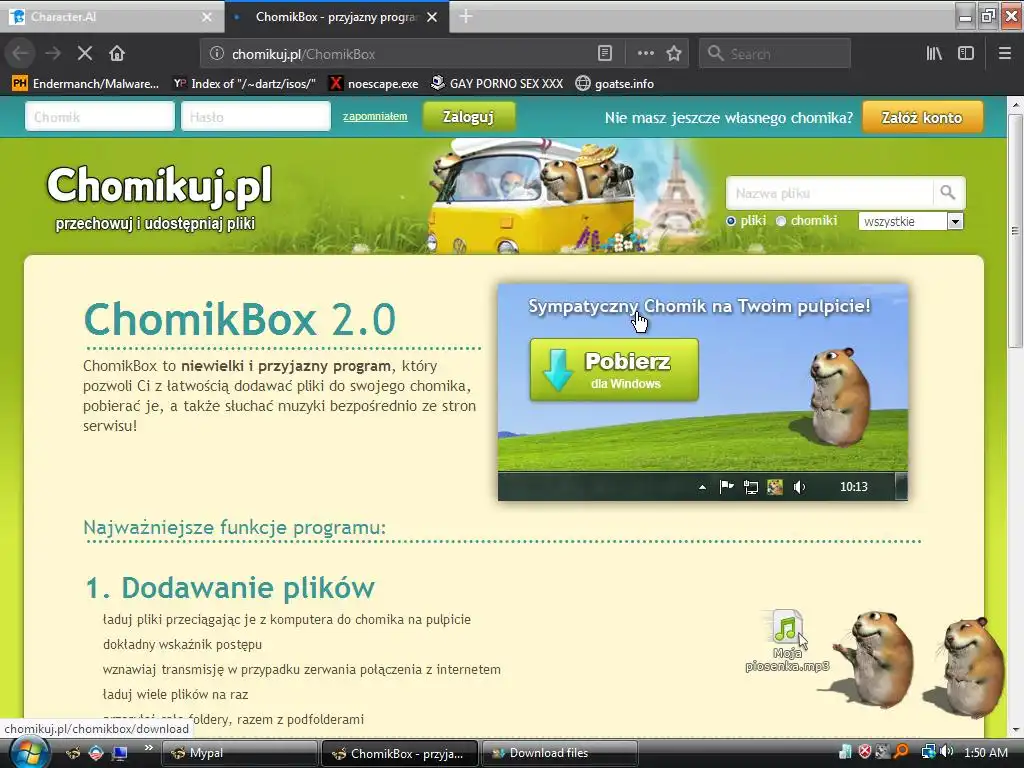This screenshot has width=1024, height=768.
Task: Select the chomiki radio button
Action: 781,221
